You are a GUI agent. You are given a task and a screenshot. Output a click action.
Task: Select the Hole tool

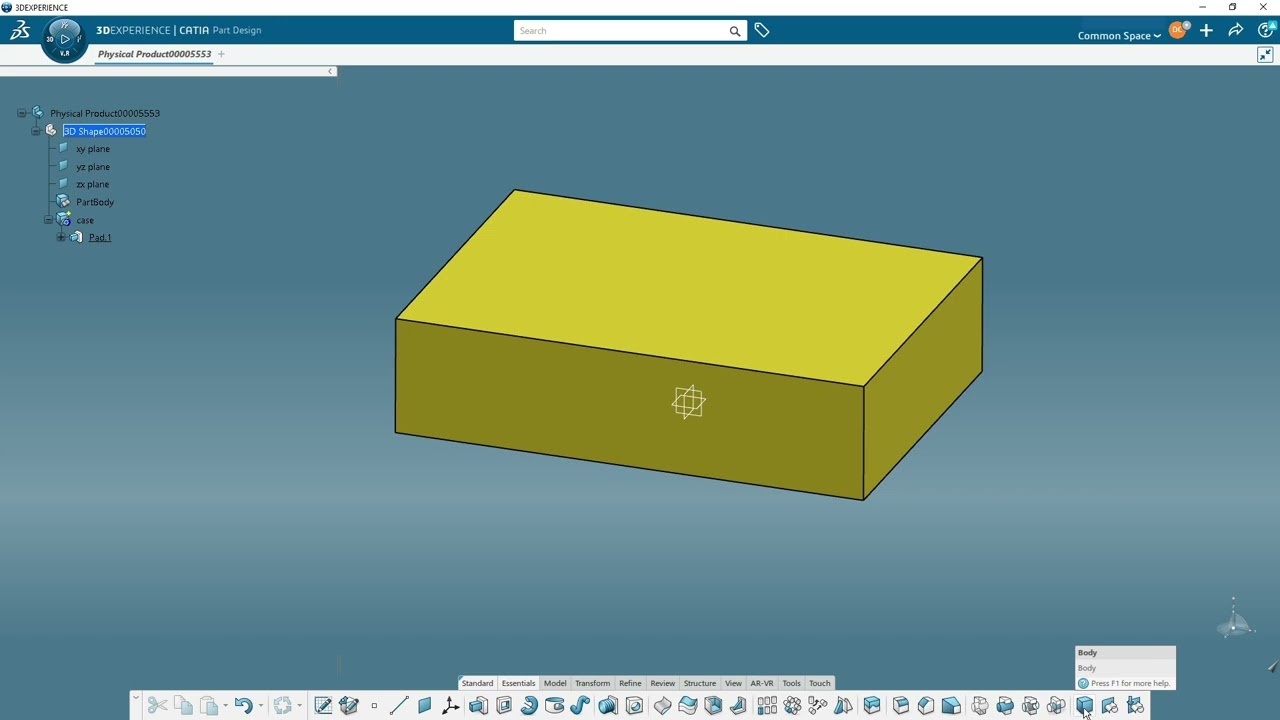click(634, 706)
